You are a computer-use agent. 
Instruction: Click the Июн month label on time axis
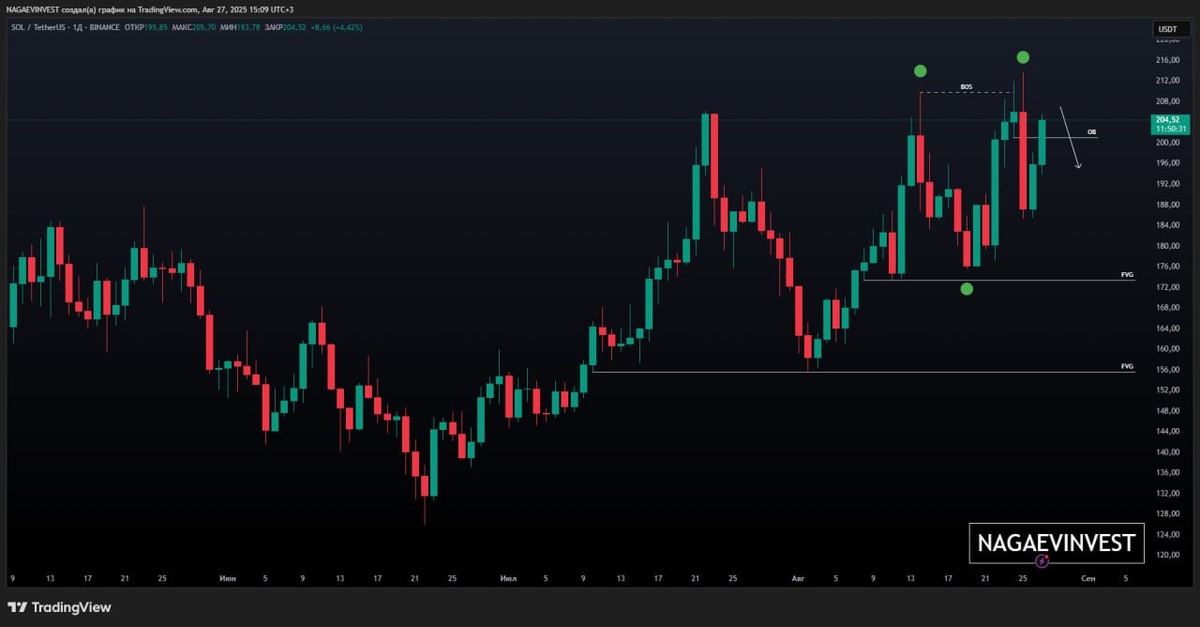(229, 578)
